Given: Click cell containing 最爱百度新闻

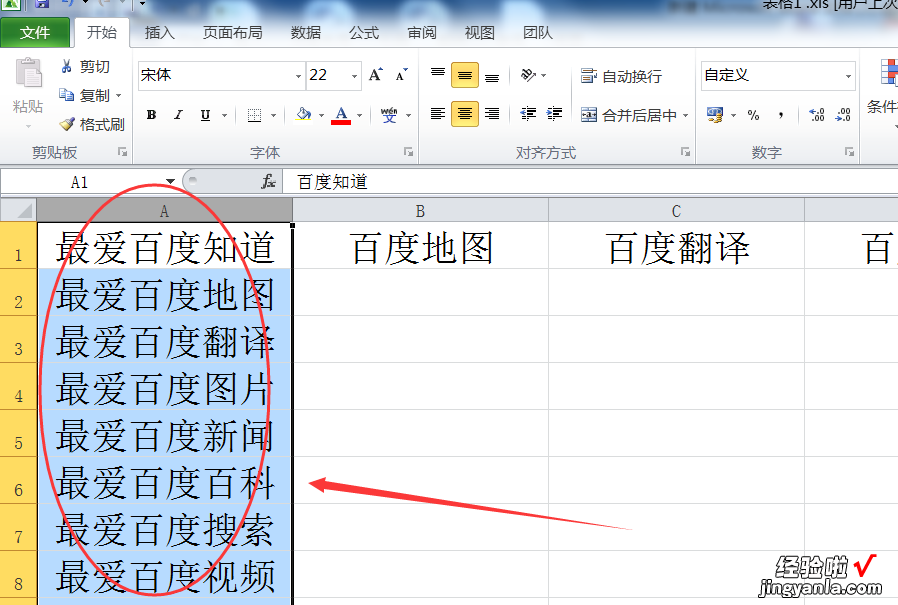Looking at the screenshot, I should coord(164,434).
